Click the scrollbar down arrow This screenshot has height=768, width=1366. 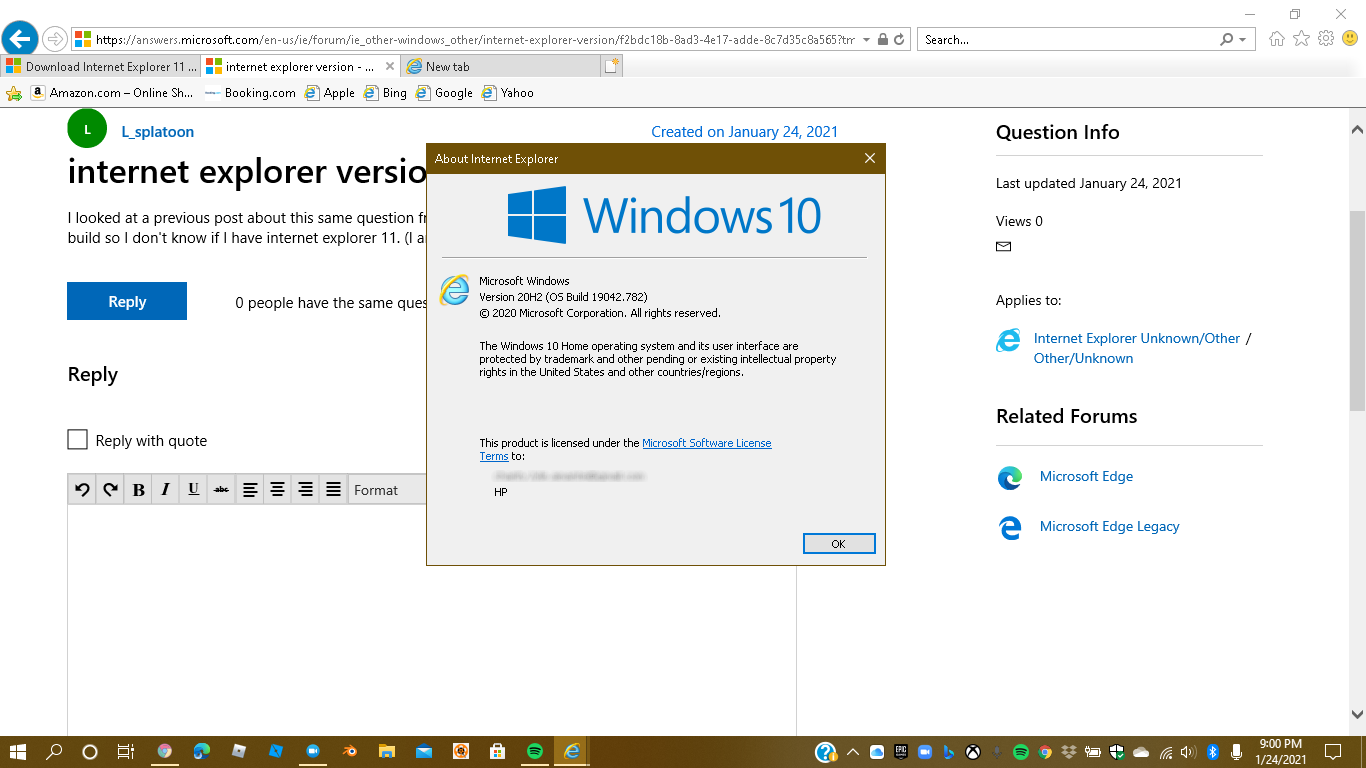point(1357,714)
